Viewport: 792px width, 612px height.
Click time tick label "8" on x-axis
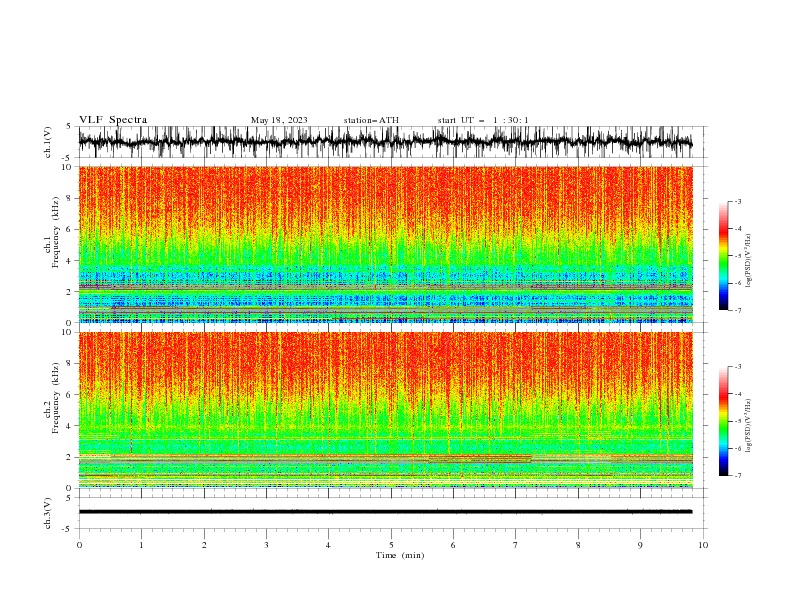pos(578,545)
